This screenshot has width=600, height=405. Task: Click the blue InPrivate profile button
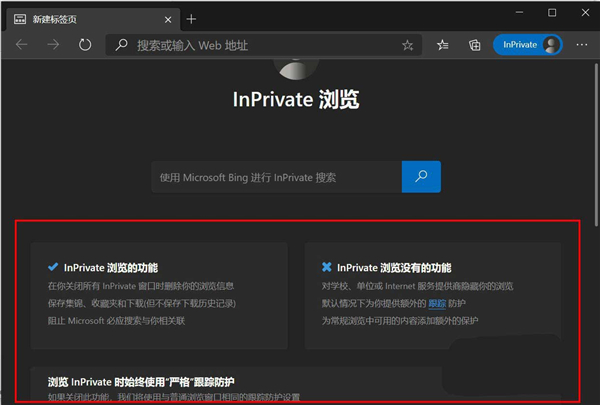click(527, 45)
